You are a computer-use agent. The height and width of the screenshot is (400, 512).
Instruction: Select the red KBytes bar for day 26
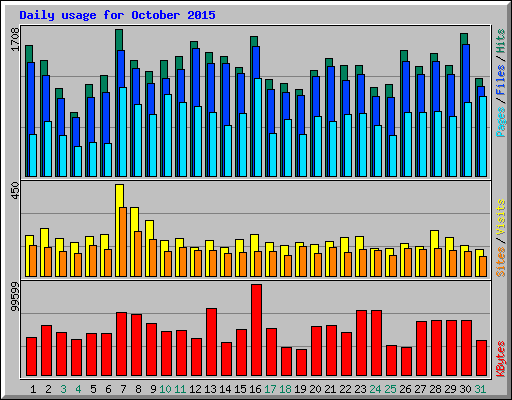[406, 362]
